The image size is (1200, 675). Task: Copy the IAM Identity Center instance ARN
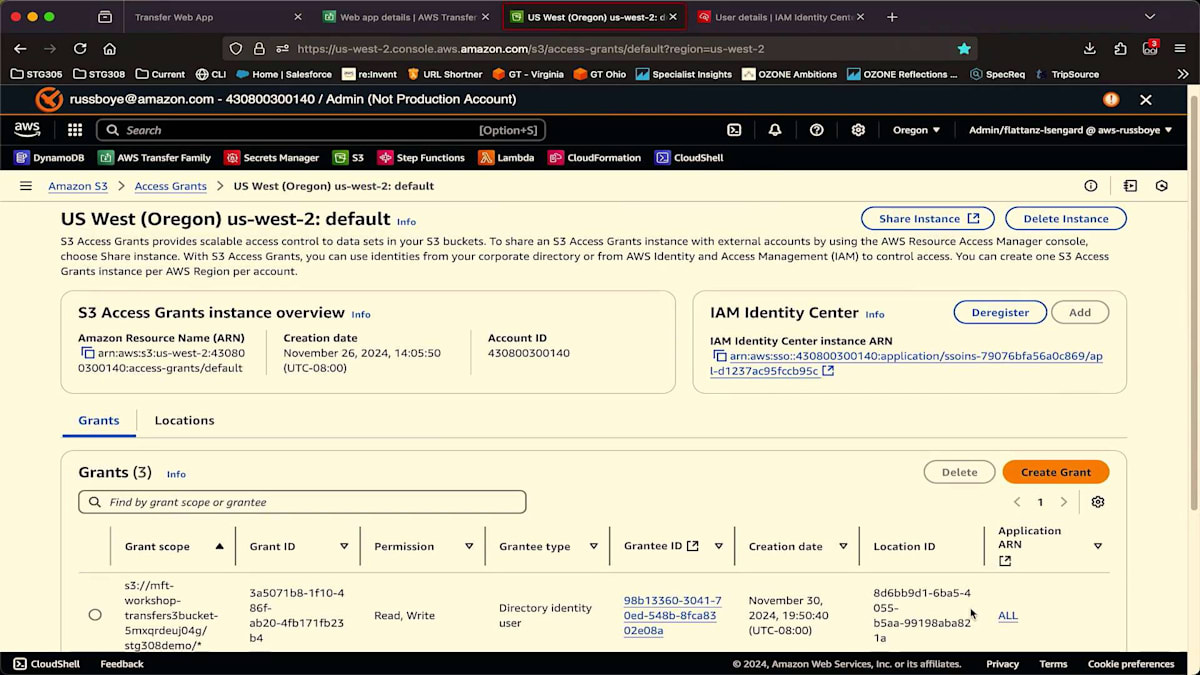tap(719, 356)
